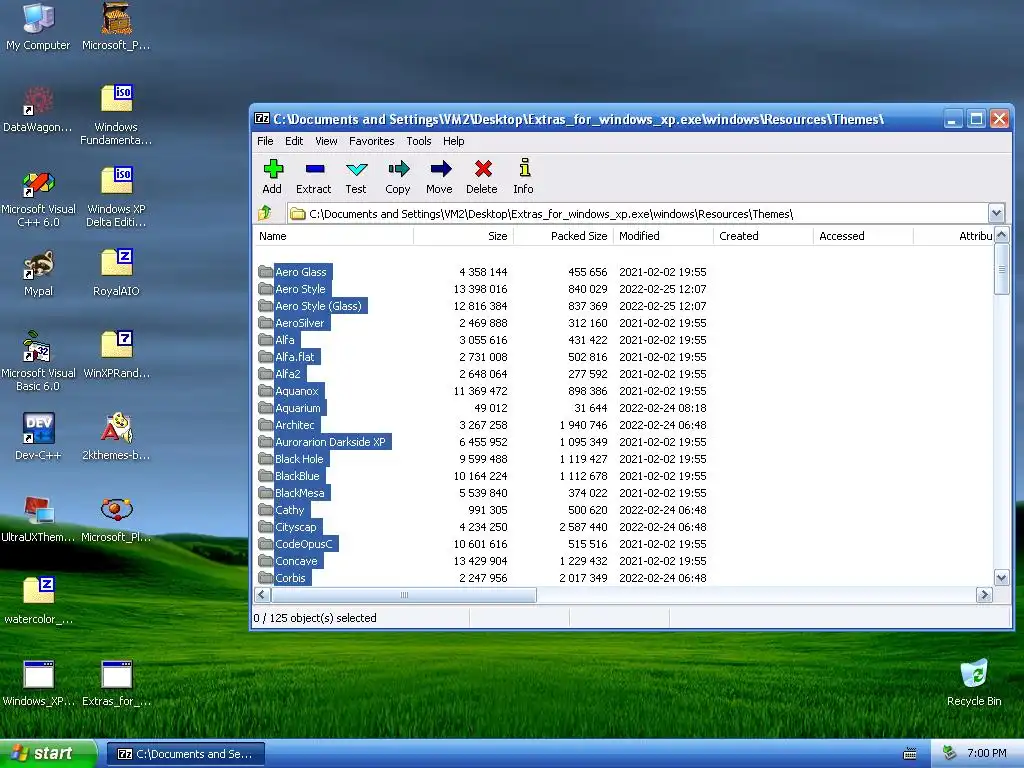
Task: Go up one folder level icon
Action: (x=264, y=213)
